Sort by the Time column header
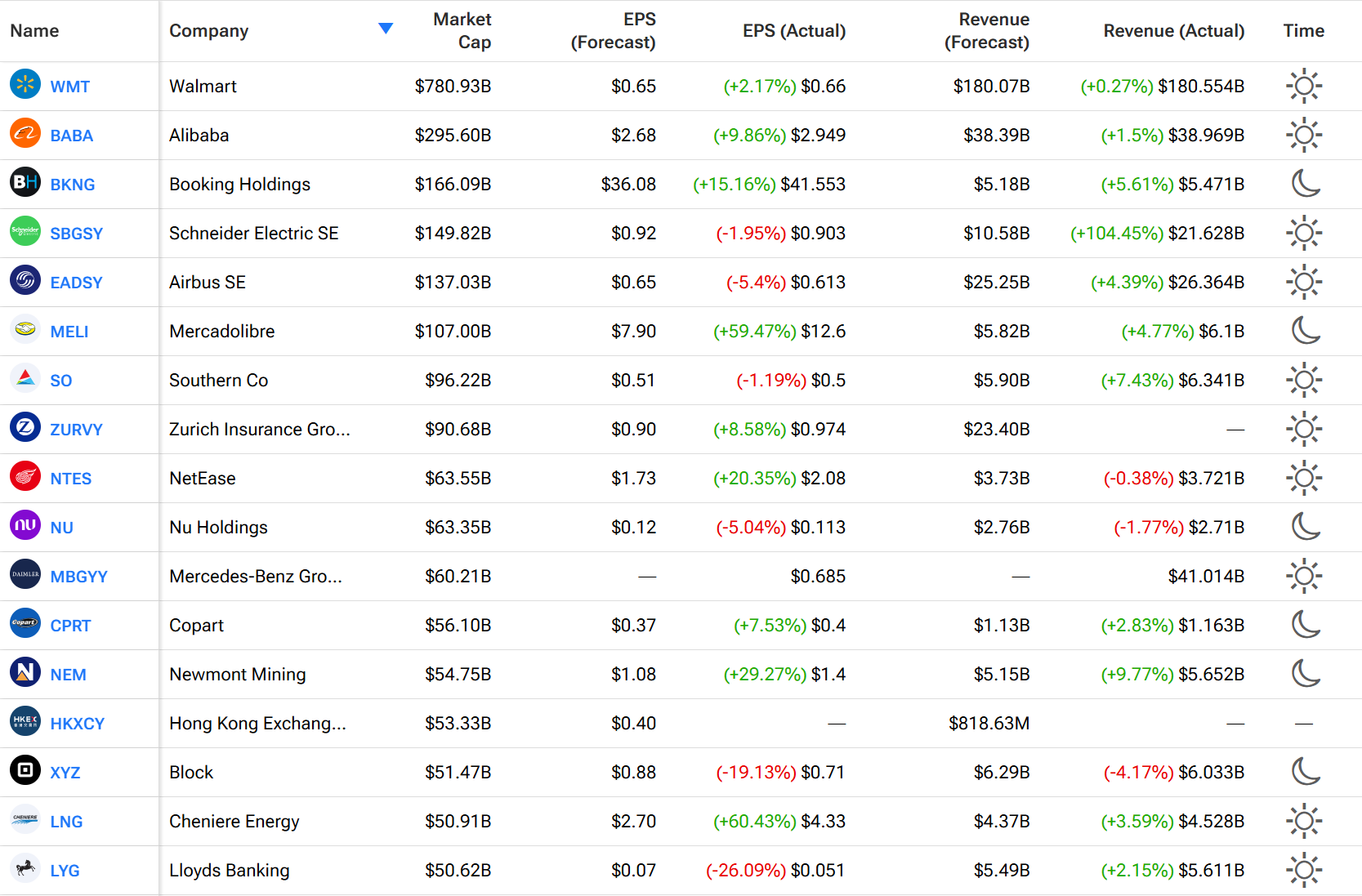 click(1303, 30)
